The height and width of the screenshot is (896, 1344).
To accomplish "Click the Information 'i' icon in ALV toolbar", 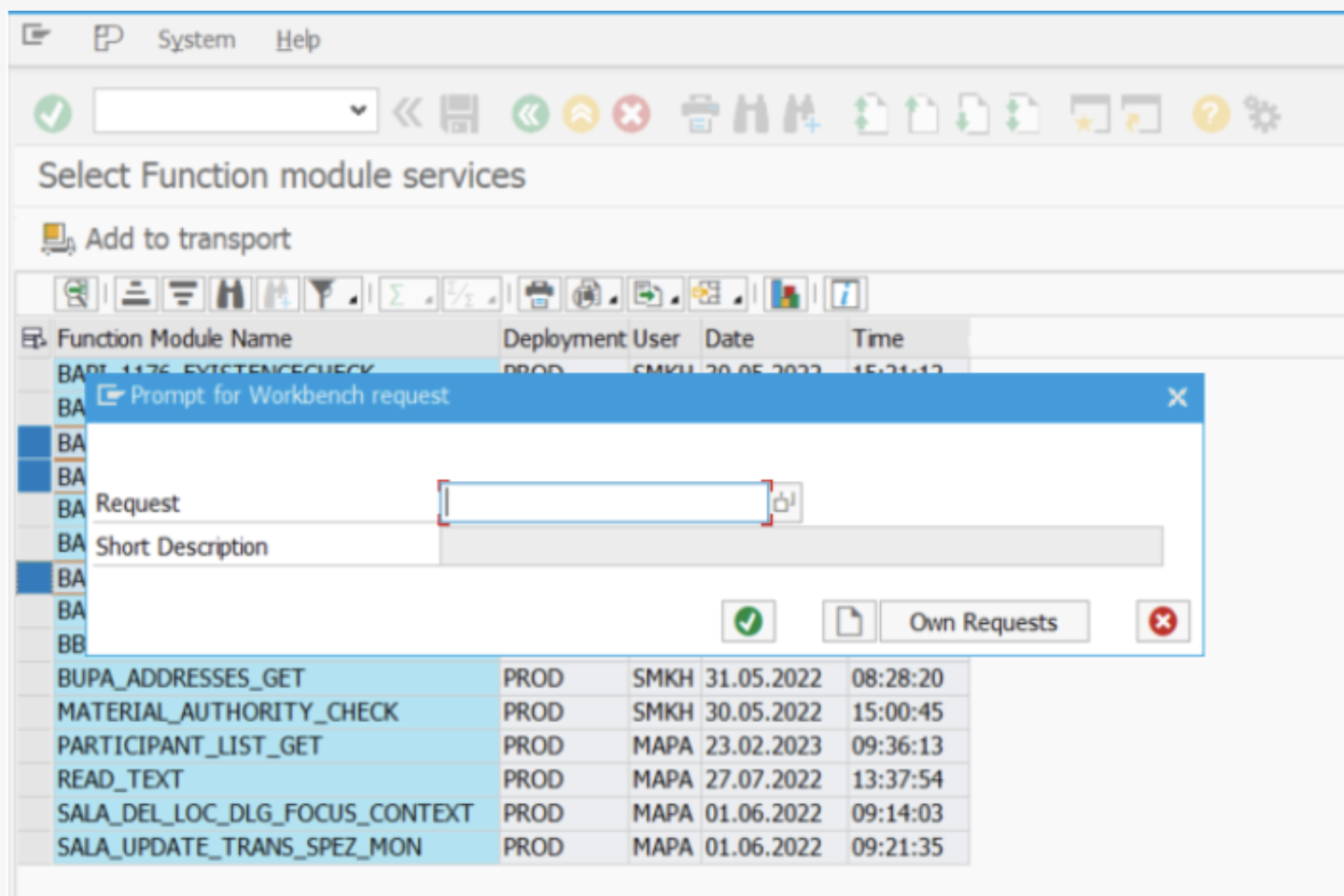I will (844, 295).
